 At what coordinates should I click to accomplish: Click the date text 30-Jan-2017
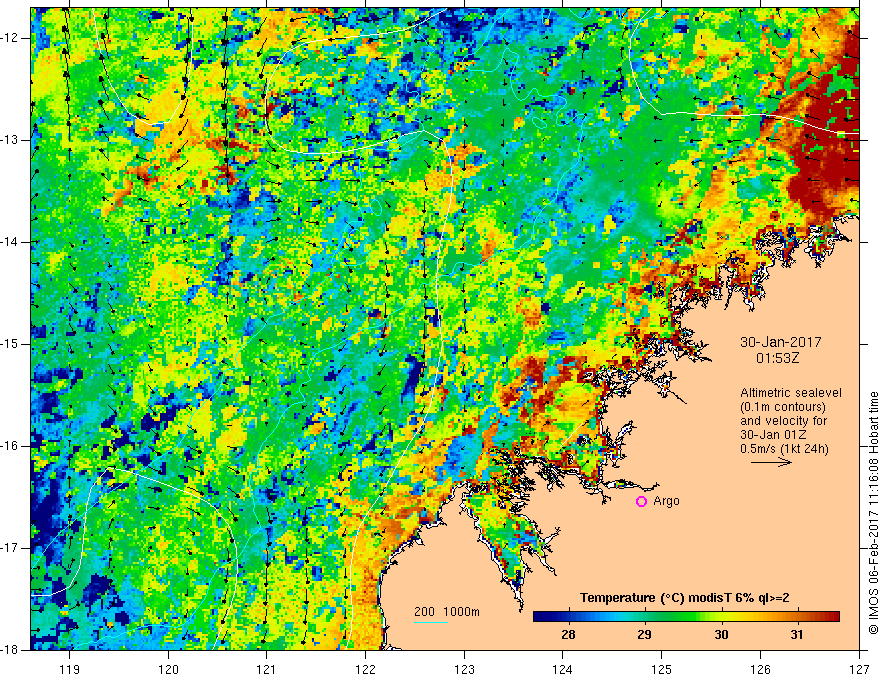point(780,342)
